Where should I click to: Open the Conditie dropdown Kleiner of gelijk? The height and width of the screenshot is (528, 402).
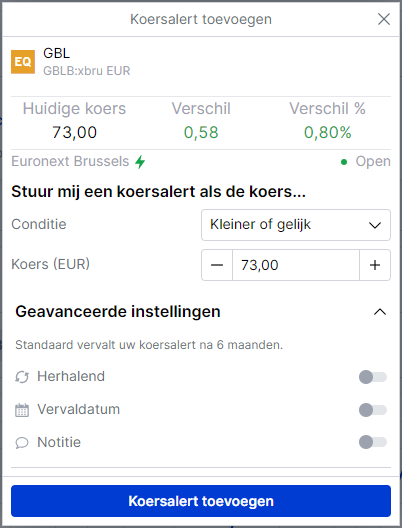pos(296,225)
